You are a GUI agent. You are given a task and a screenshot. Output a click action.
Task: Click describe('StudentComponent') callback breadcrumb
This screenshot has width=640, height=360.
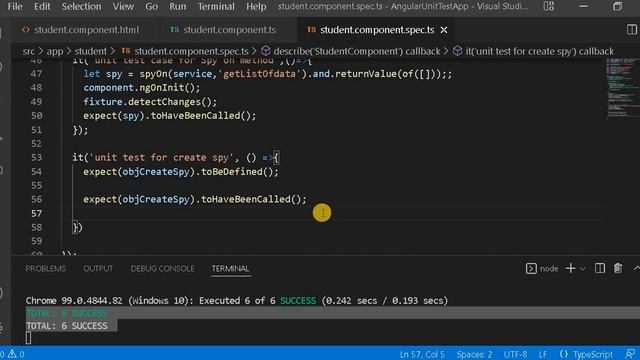[356, 51]
